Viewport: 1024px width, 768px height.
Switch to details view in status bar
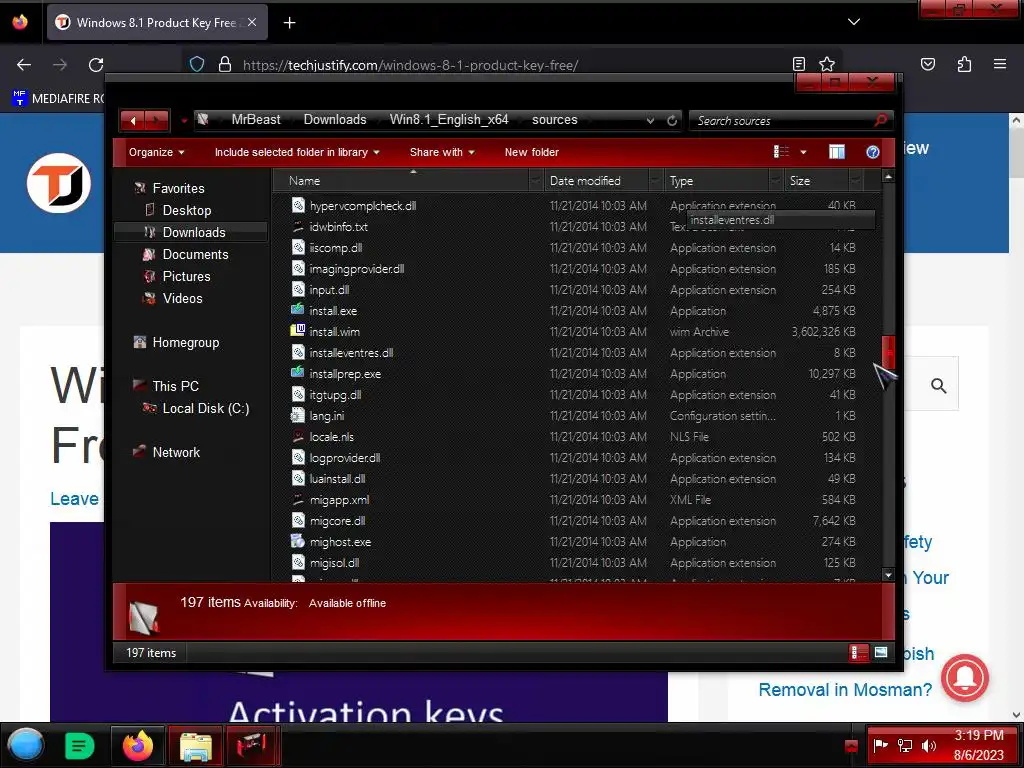859,652
